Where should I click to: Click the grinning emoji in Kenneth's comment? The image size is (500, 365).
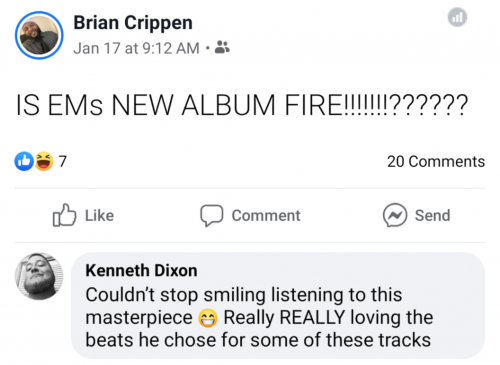click(208, 318)
